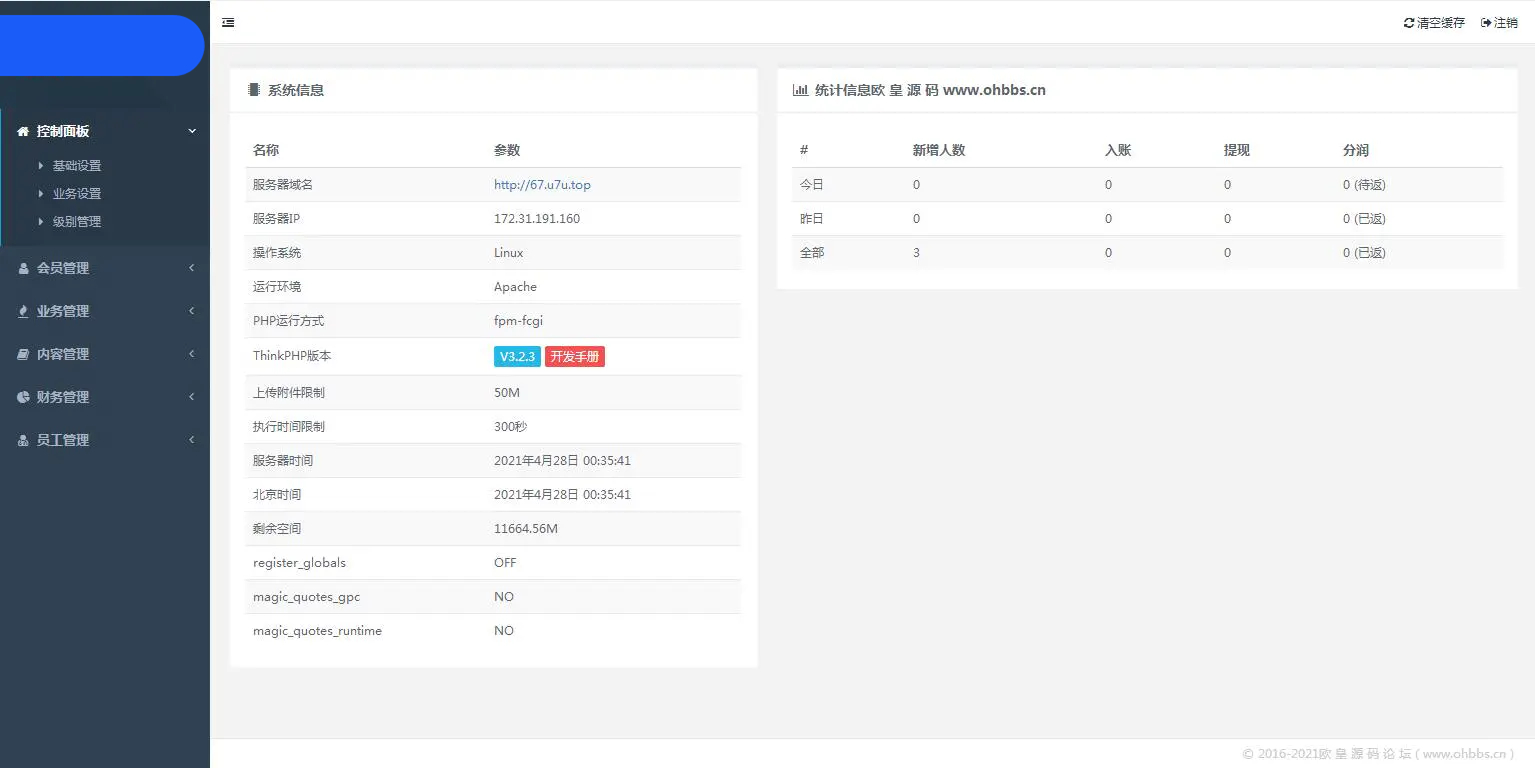Click the 财务管理 pie chart icon
The height and width of the screenshot is (768, 1535).
pyautogui.click(x=22, y=396)
